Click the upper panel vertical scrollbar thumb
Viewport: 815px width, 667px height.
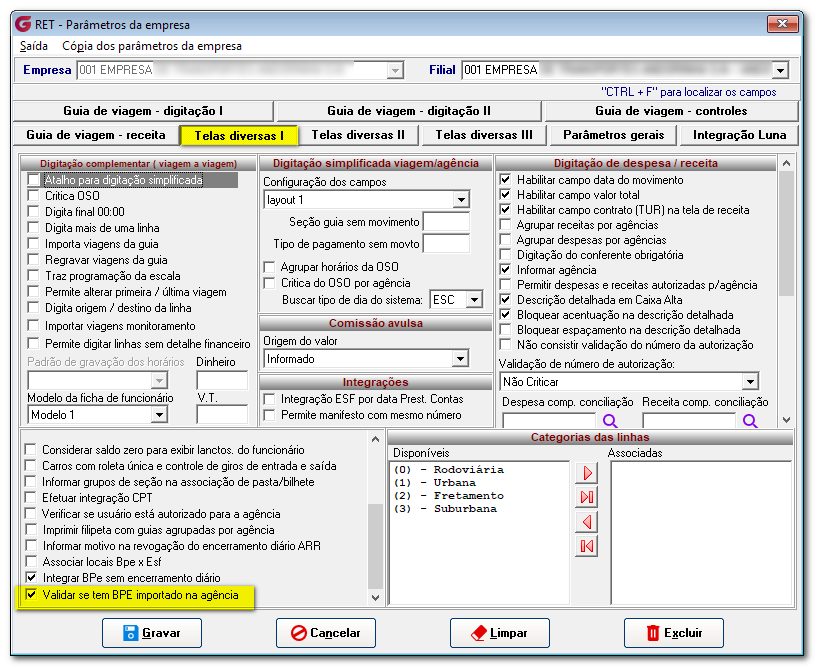tap(786, 233)
